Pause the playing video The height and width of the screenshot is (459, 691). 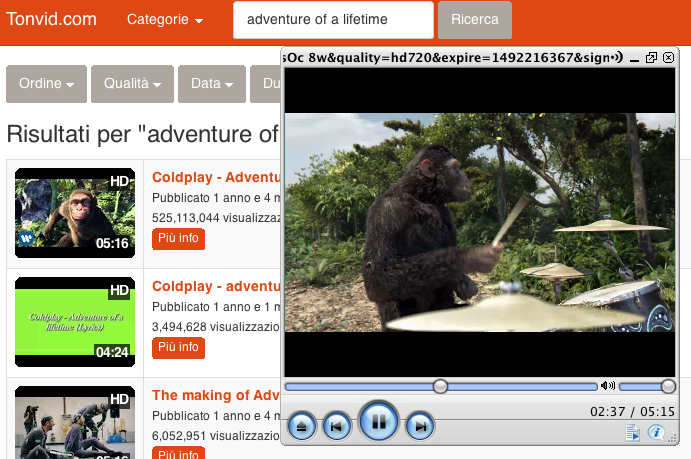tap(379, 422)
